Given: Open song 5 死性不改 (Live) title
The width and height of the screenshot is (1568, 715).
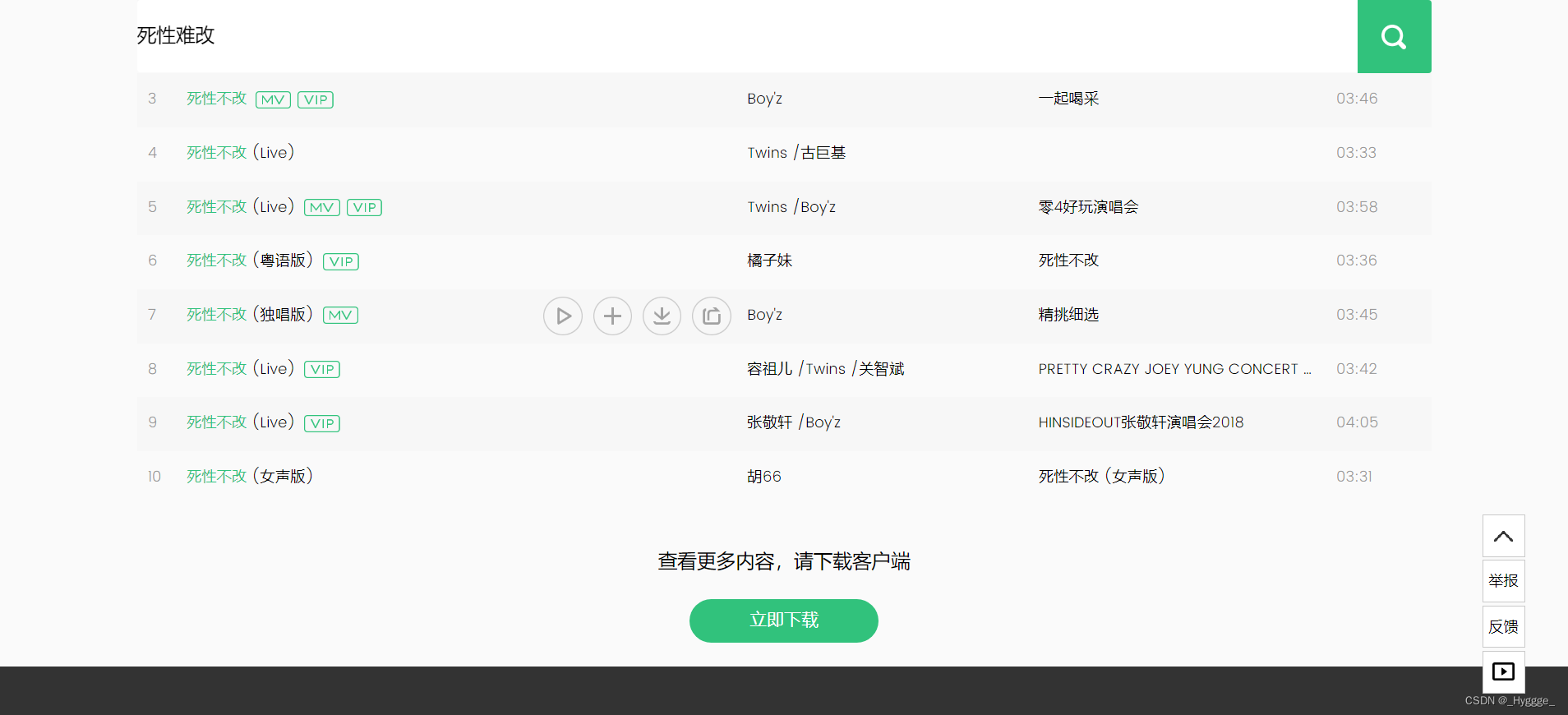Looking at the screenshot, I should [x=240, y=207].
